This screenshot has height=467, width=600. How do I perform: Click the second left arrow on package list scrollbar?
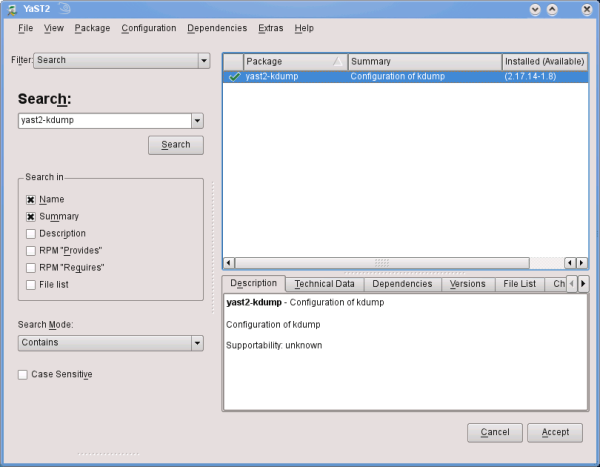pyautogui.click(x=570, y=263)
